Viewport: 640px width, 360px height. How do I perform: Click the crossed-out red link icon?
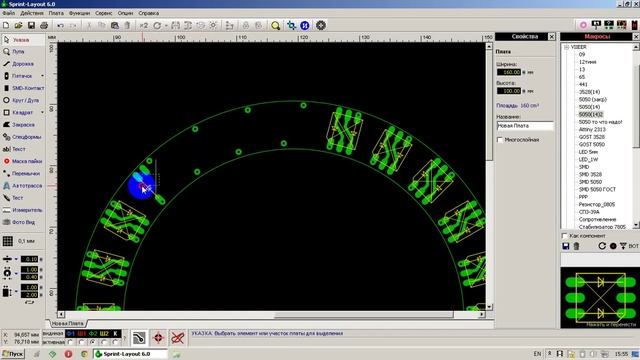(x=178, y=338)
